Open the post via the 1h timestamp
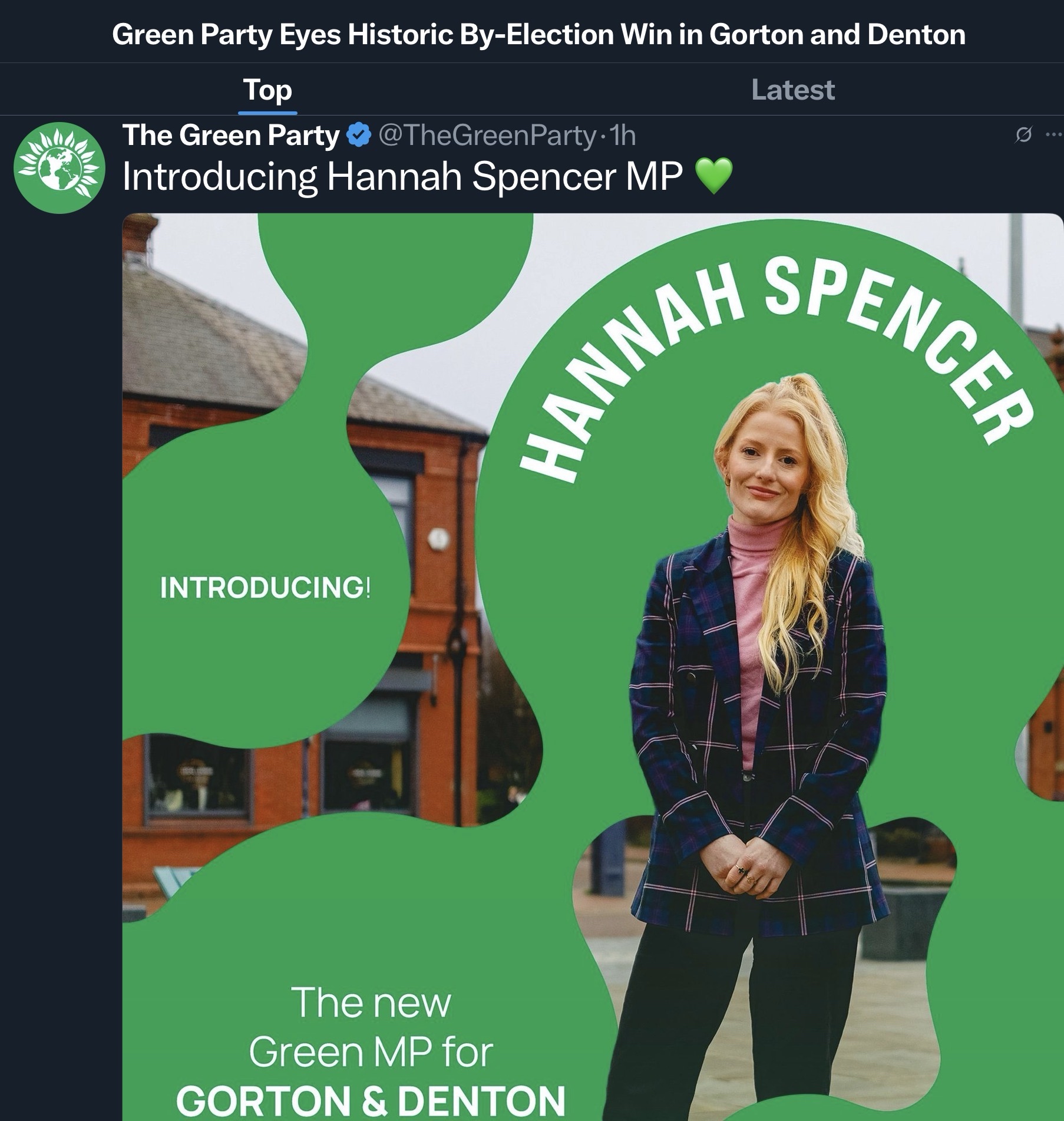 click(x=623, y=136)
